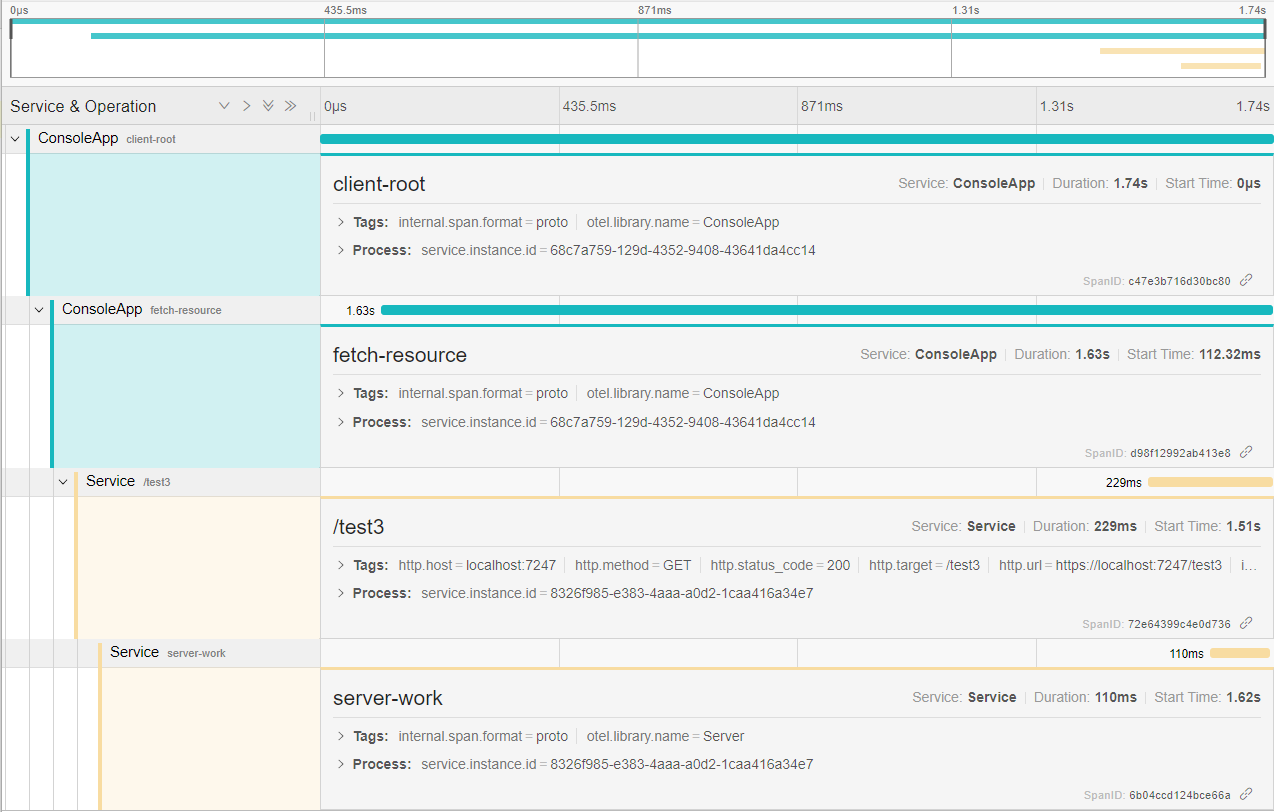Click the server-work detail heading

(x=388, y=698)
